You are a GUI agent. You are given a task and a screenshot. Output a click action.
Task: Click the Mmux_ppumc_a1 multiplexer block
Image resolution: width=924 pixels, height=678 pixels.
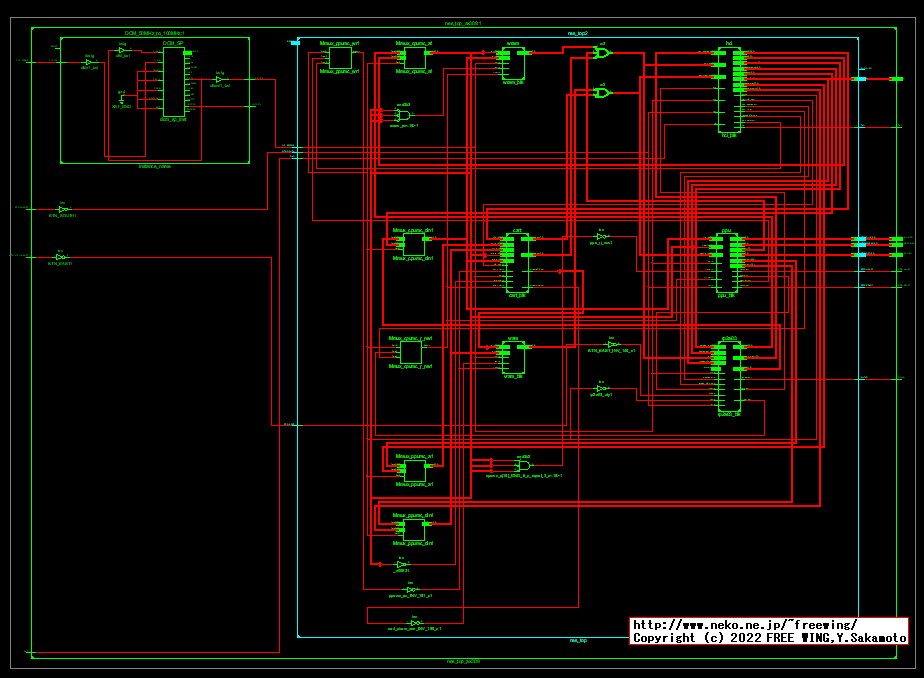(414, 470)
